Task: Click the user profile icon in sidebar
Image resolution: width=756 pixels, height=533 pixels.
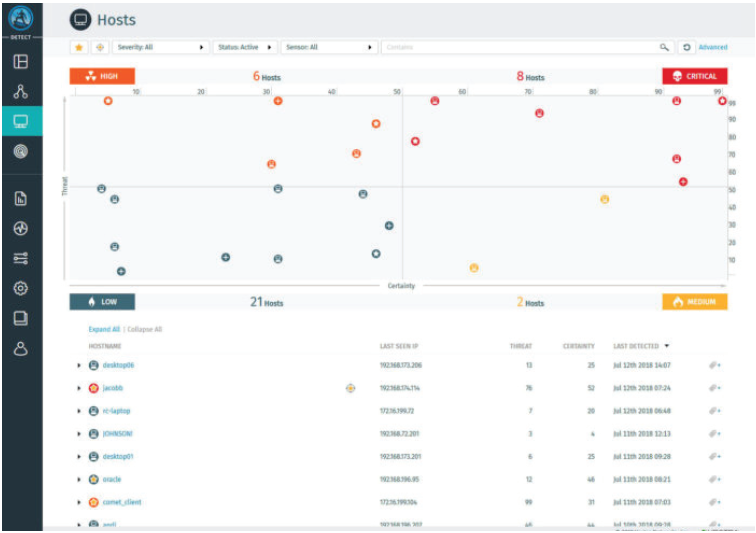Action: (20, 349)
